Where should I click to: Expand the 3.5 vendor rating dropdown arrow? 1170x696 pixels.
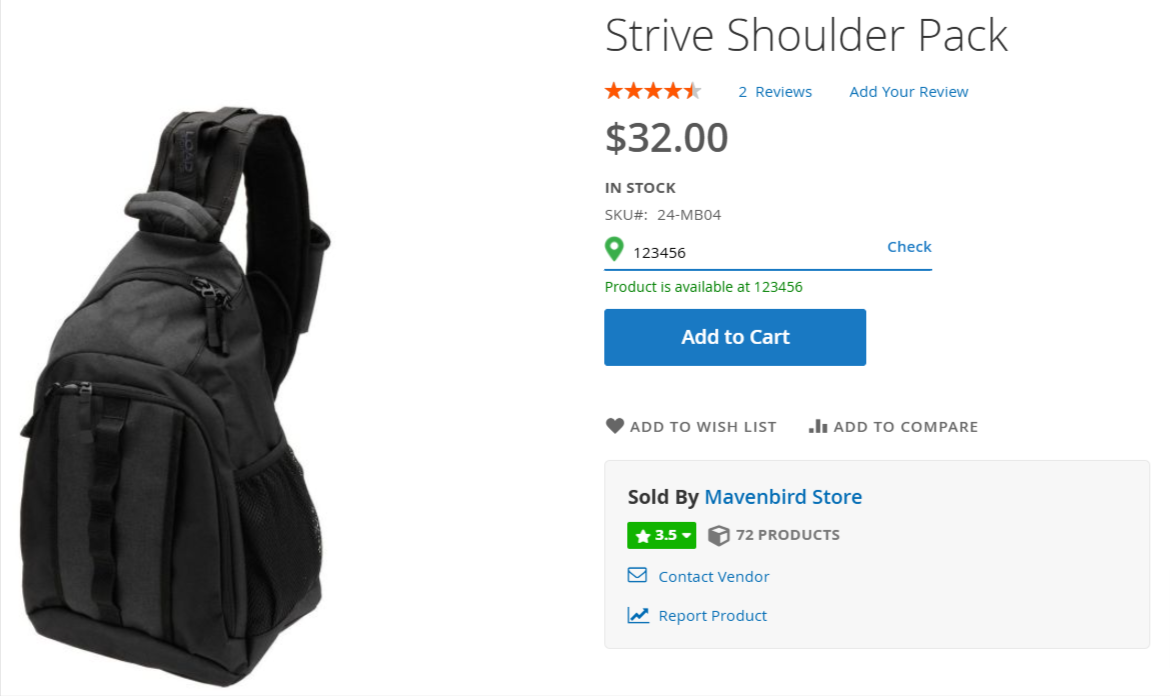[686, 535]
